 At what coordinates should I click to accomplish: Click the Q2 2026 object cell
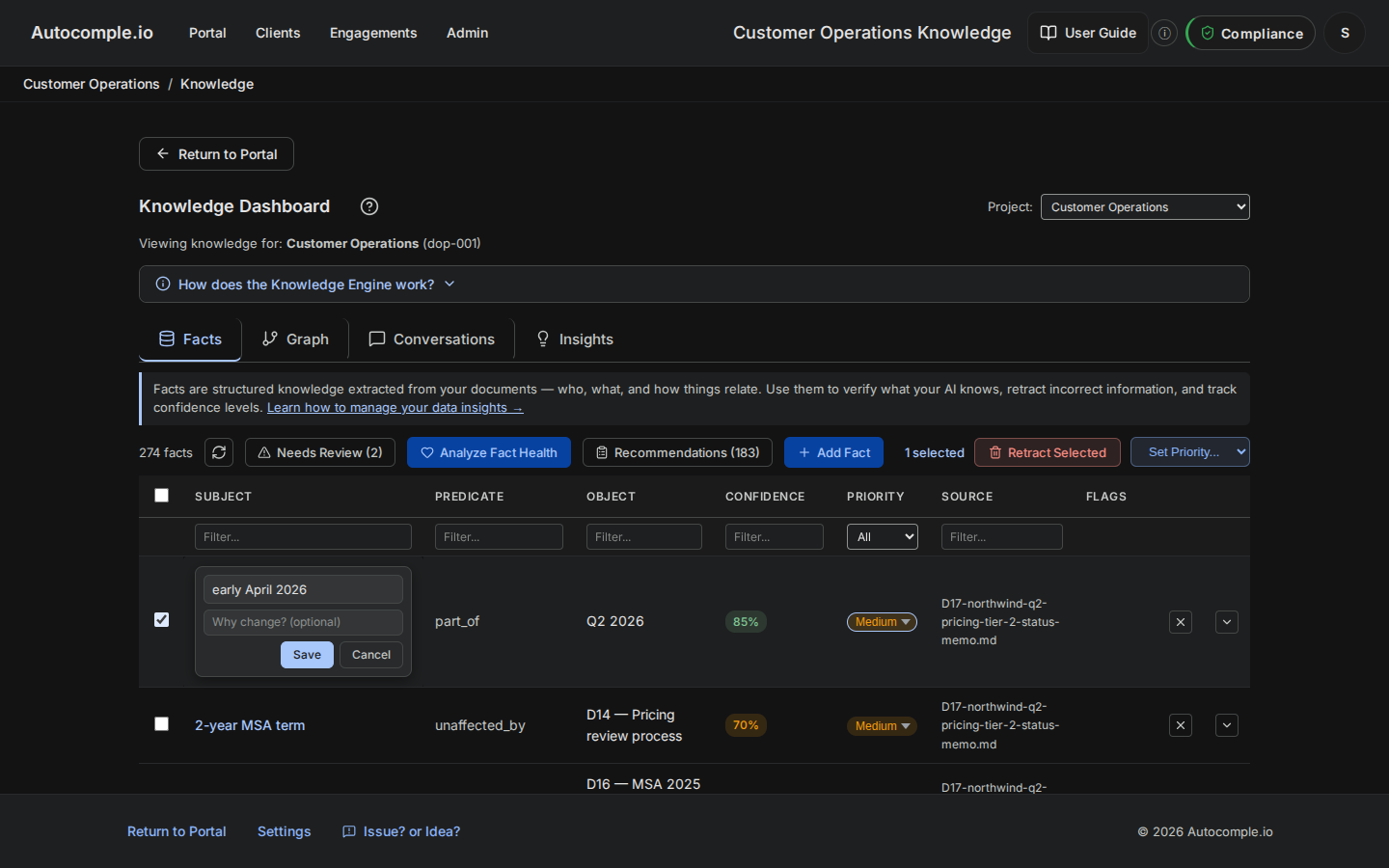click(615, 621)
